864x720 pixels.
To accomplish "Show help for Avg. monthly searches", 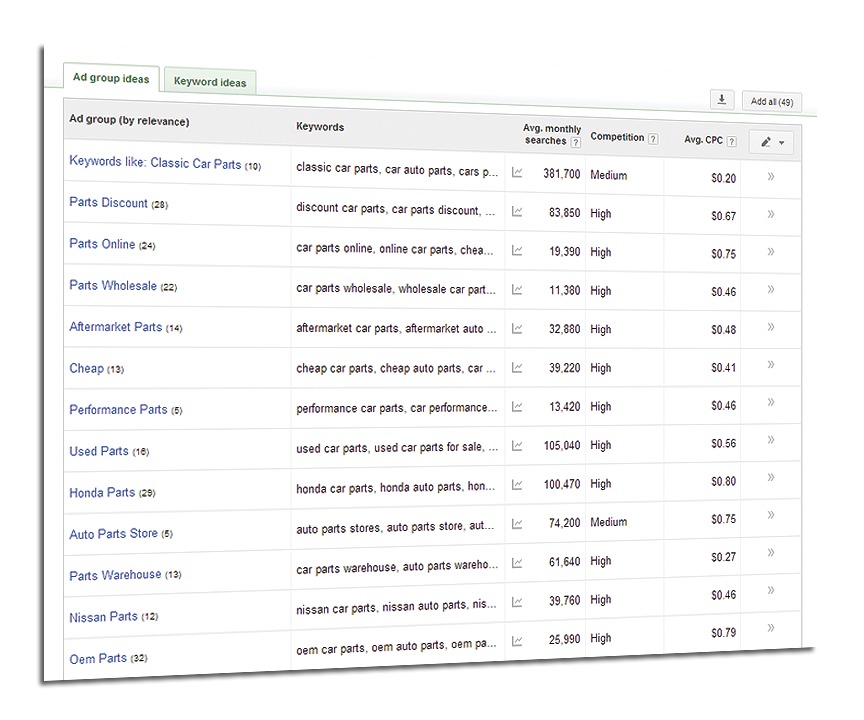I will pos(576,140).
